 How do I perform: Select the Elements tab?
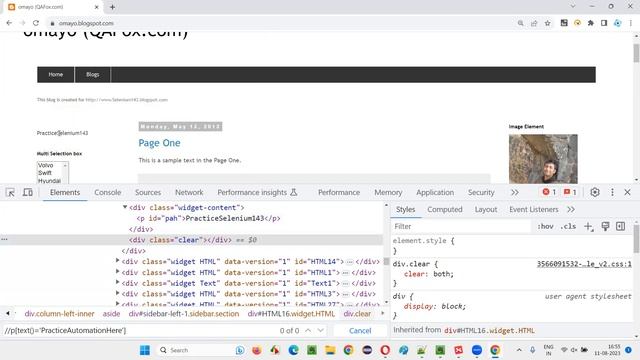pyautogui.click(x=65, y=192)
